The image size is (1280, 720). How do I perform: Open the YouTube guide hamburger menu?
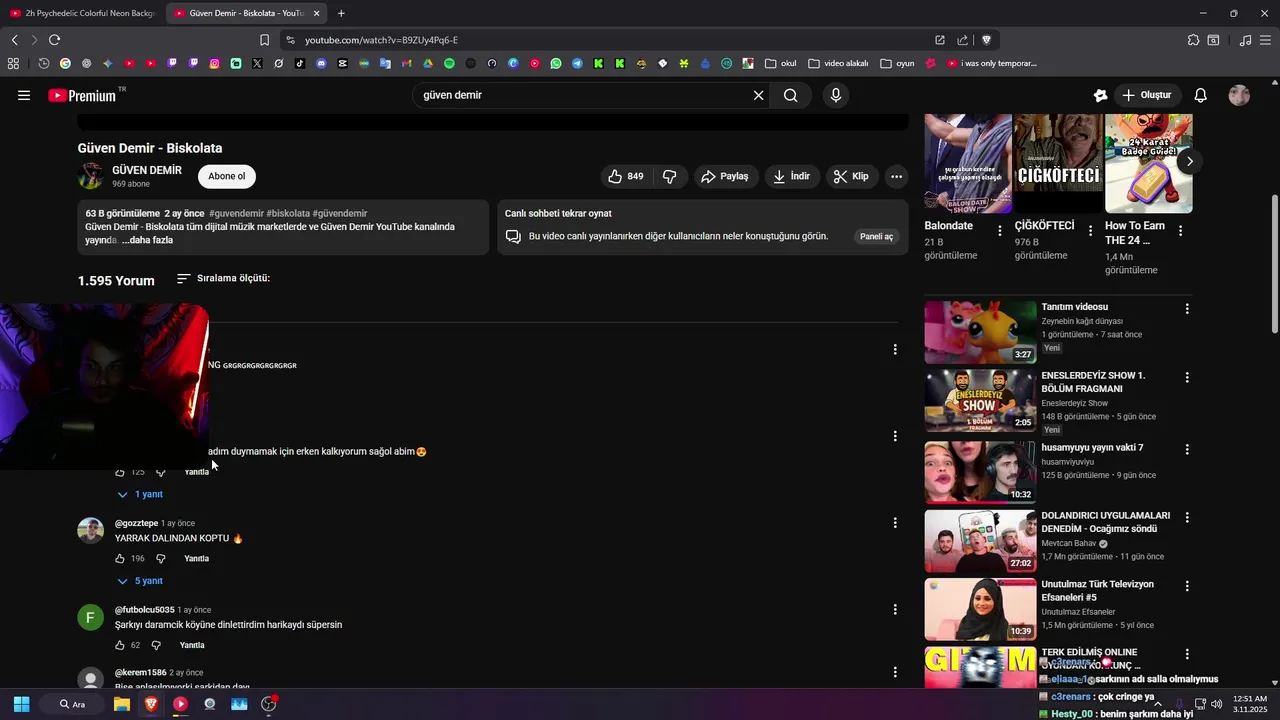(24, 96)
